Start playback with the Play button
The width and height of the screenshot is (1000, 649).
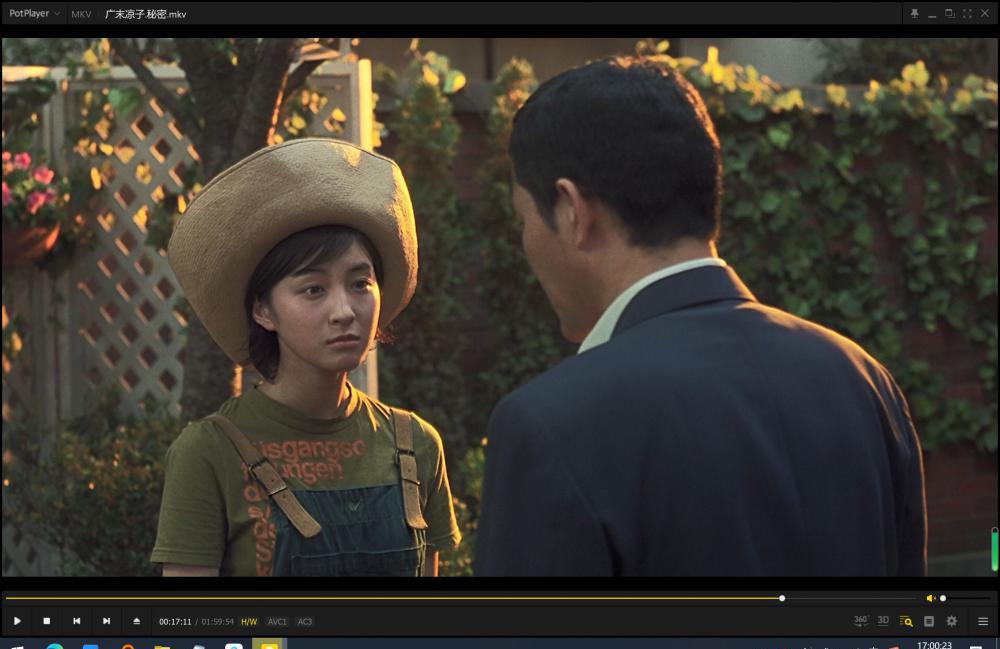click(17, 621)
